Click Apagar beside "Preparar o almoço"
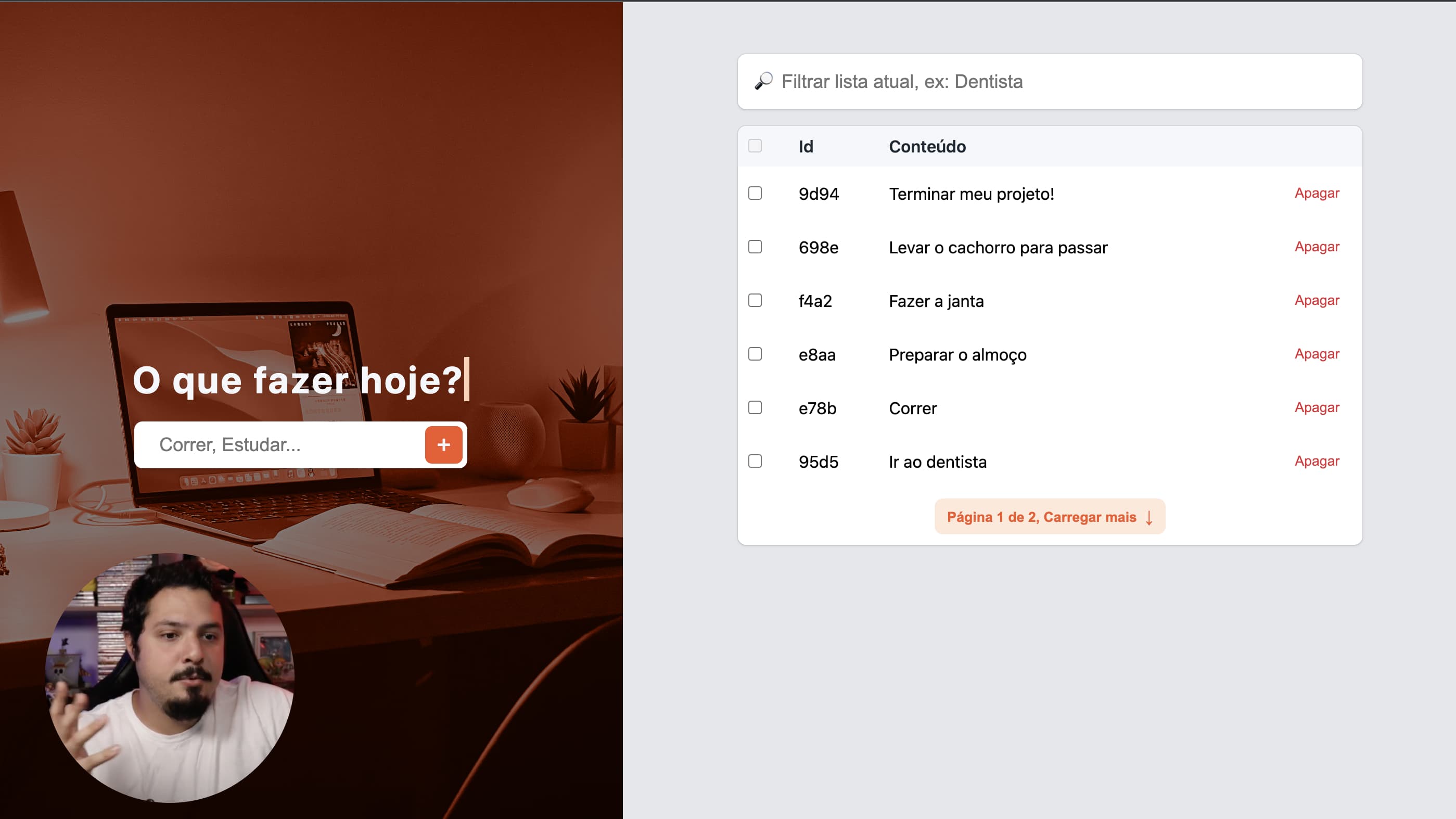The width and height of the screenshot is (1456, 819). click(x=1317, y=353)
